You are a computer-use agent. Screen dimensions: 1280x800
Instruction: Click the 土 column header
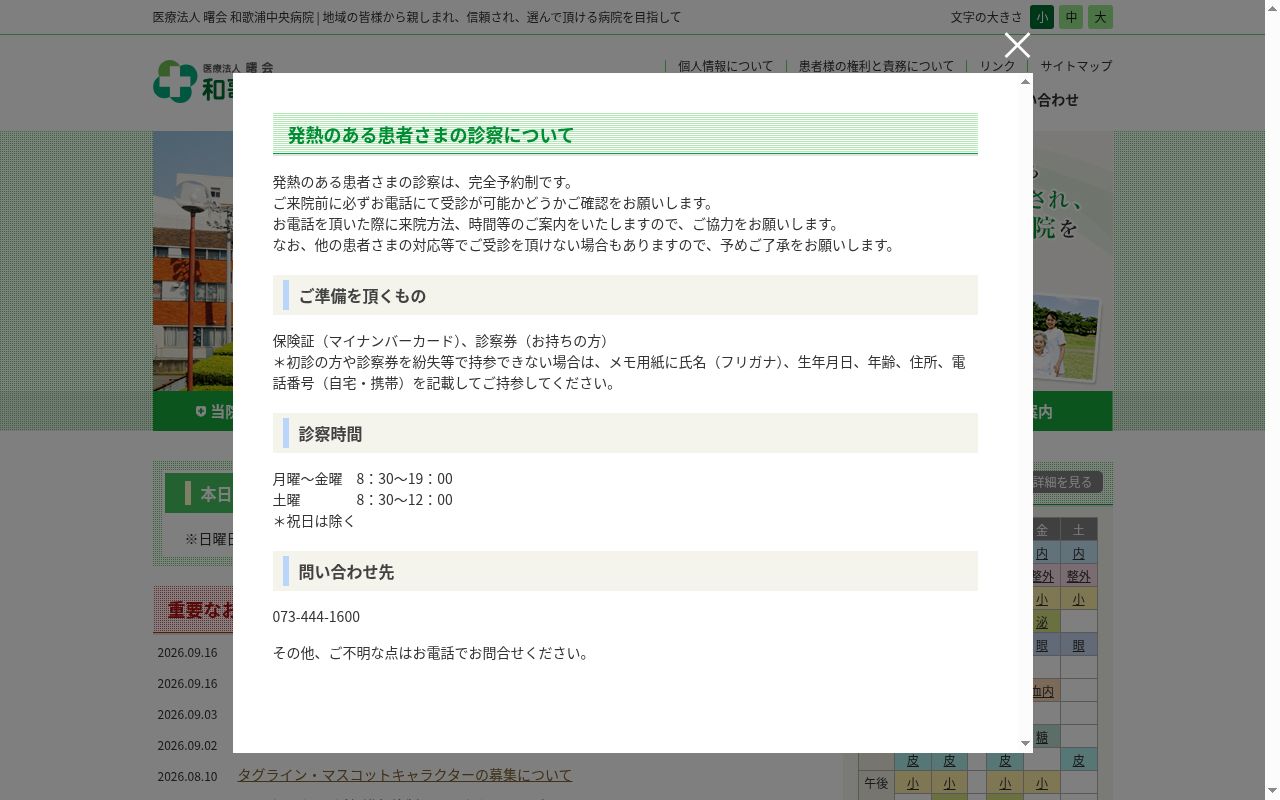[1078, 530]
